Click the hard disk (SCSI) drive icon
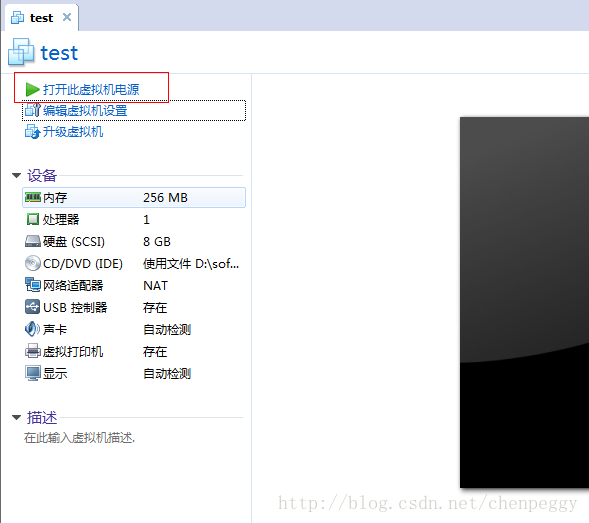This screenshot has width=589, height=523. tap(33, 241)
